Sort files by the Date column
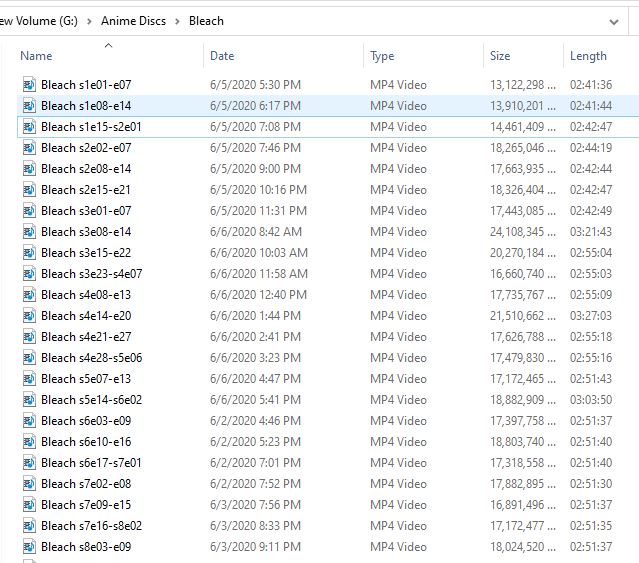The width and height of the screenshot is (639, 563). coord(222,56)
